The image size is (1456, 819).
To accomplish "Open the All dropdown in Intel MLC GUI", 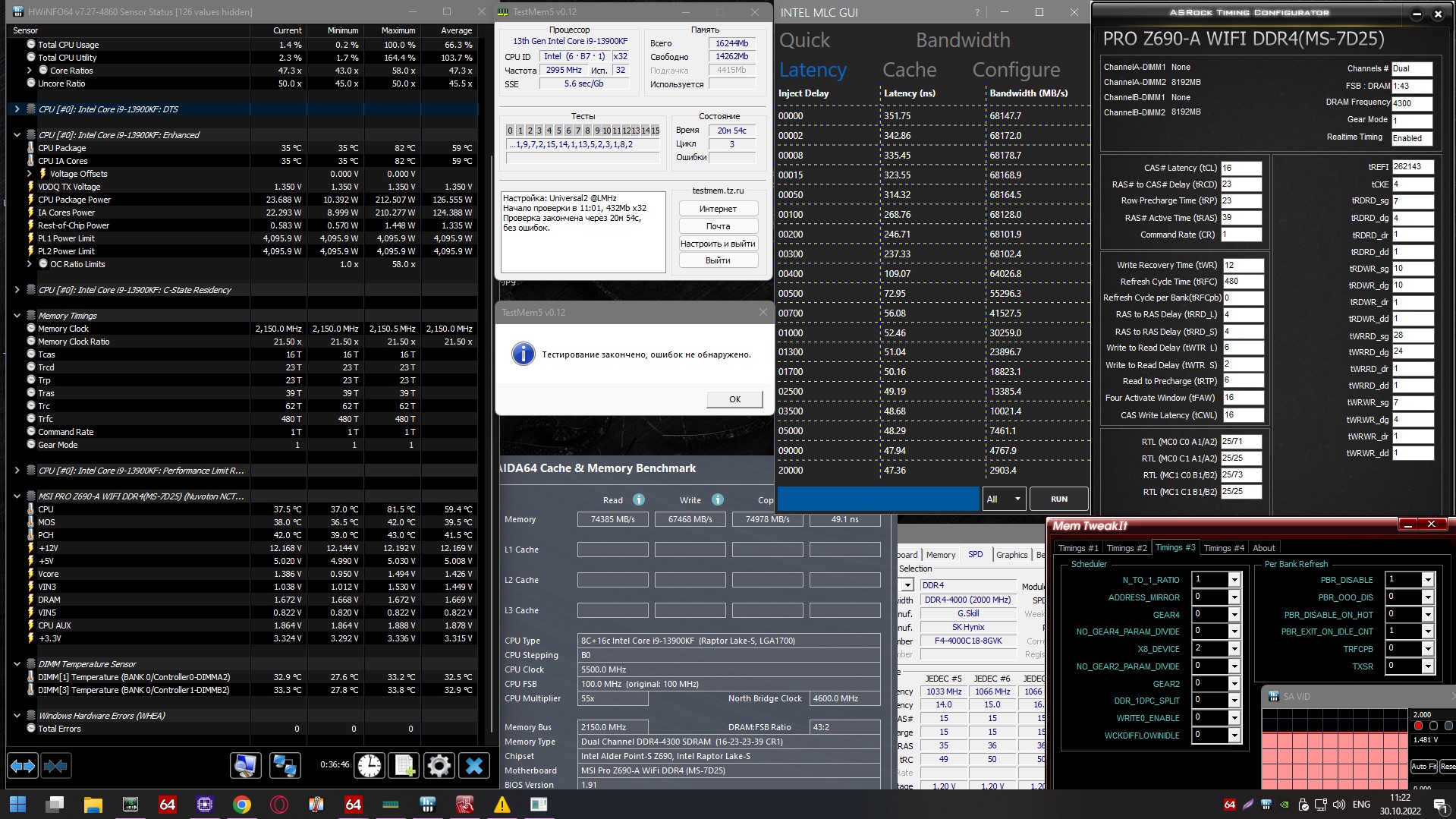I will click(1003, 499).
